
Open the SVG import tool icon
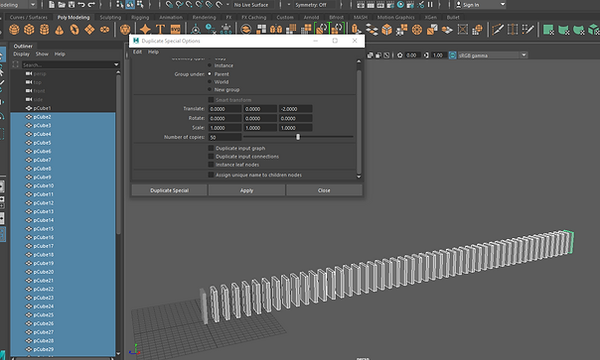click(x=175, y=29)
